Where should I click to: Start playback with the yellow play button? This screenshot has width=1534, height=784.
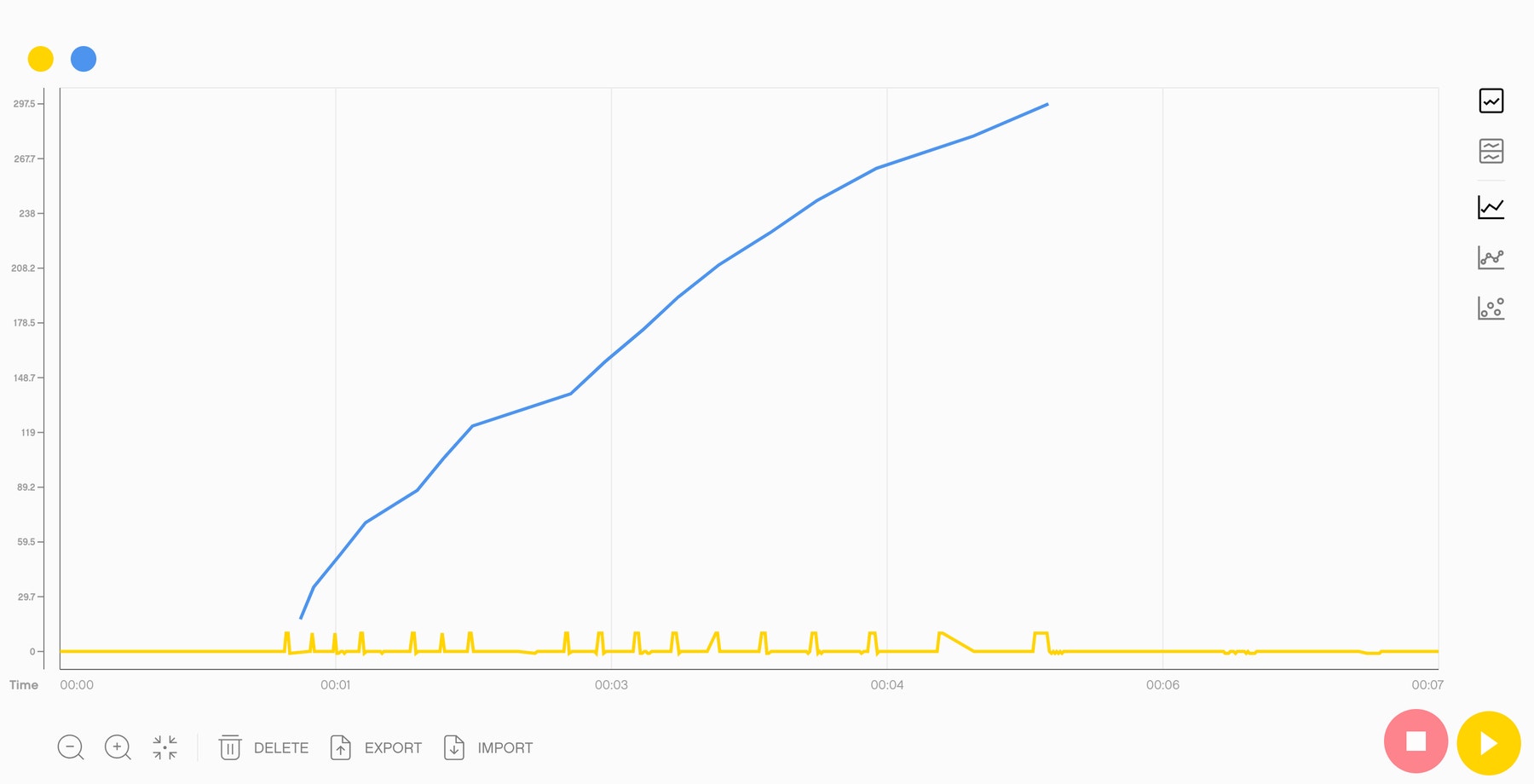[x=1487, y=741]
